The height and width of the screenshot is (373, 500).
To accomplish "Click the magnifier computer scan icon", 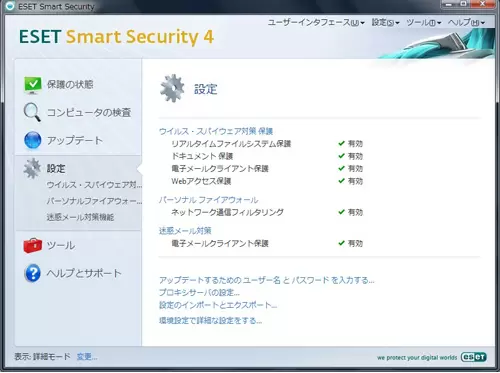I will (32, 112).
